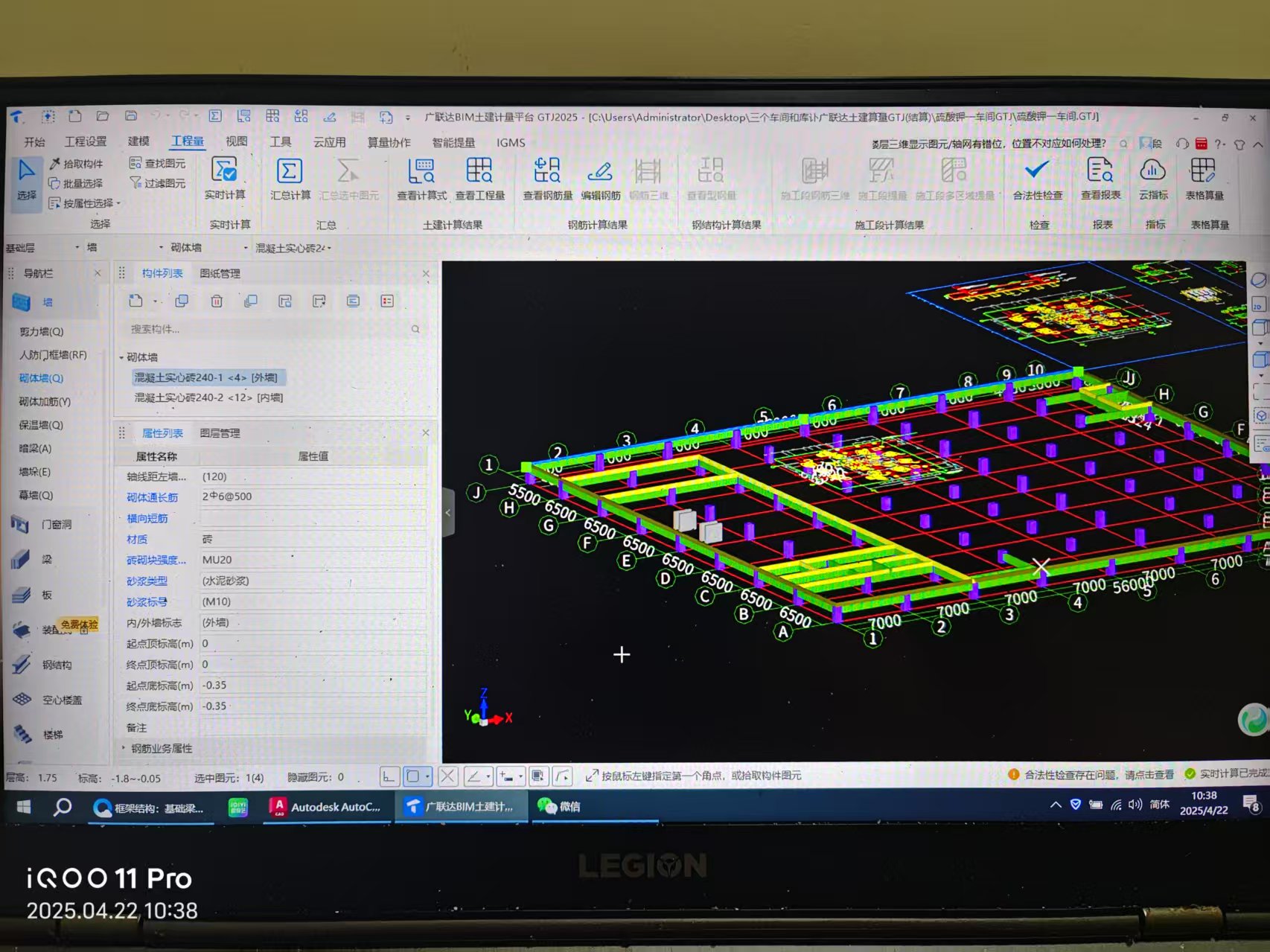
Task: Expand the 钢筋业务属性 section
Action: tap(124, 748)
